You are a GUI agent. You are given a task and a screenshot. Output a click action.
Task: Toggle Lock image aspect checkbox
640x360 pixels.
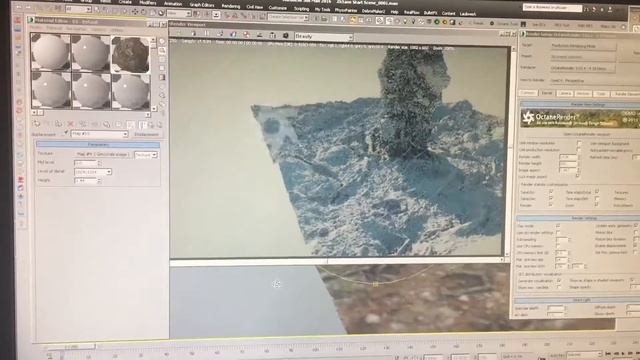[577, 176]
